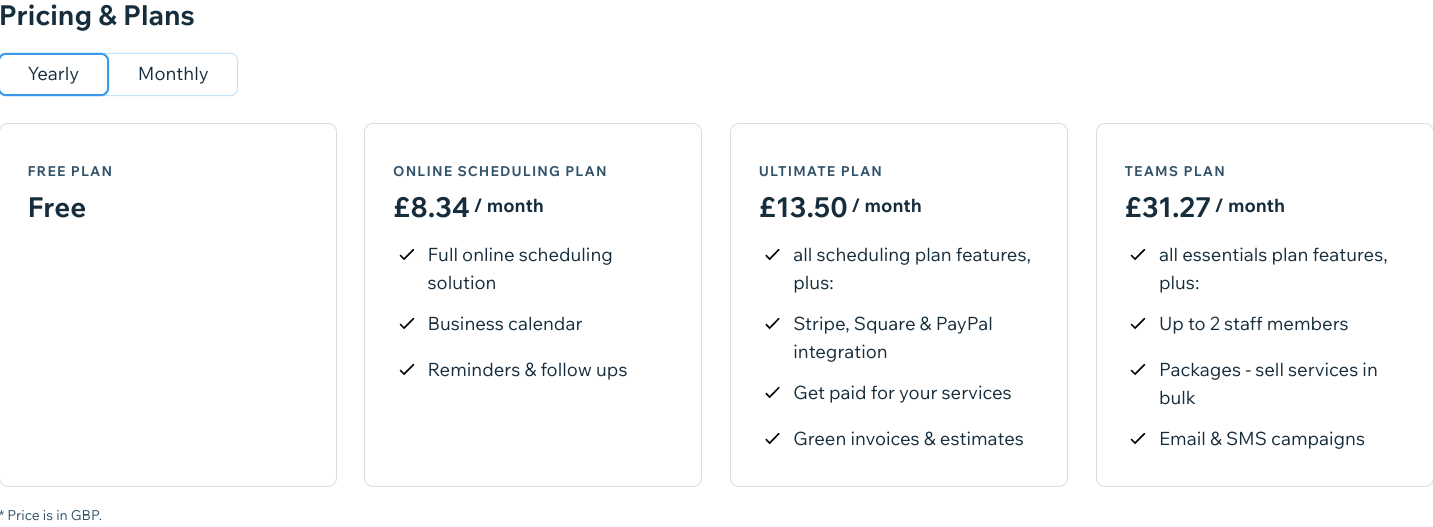This screenshot has height=527, width=1433.
Task: Click checkmark beside Stripe, Square & PayPal integration
Action: 772,324
